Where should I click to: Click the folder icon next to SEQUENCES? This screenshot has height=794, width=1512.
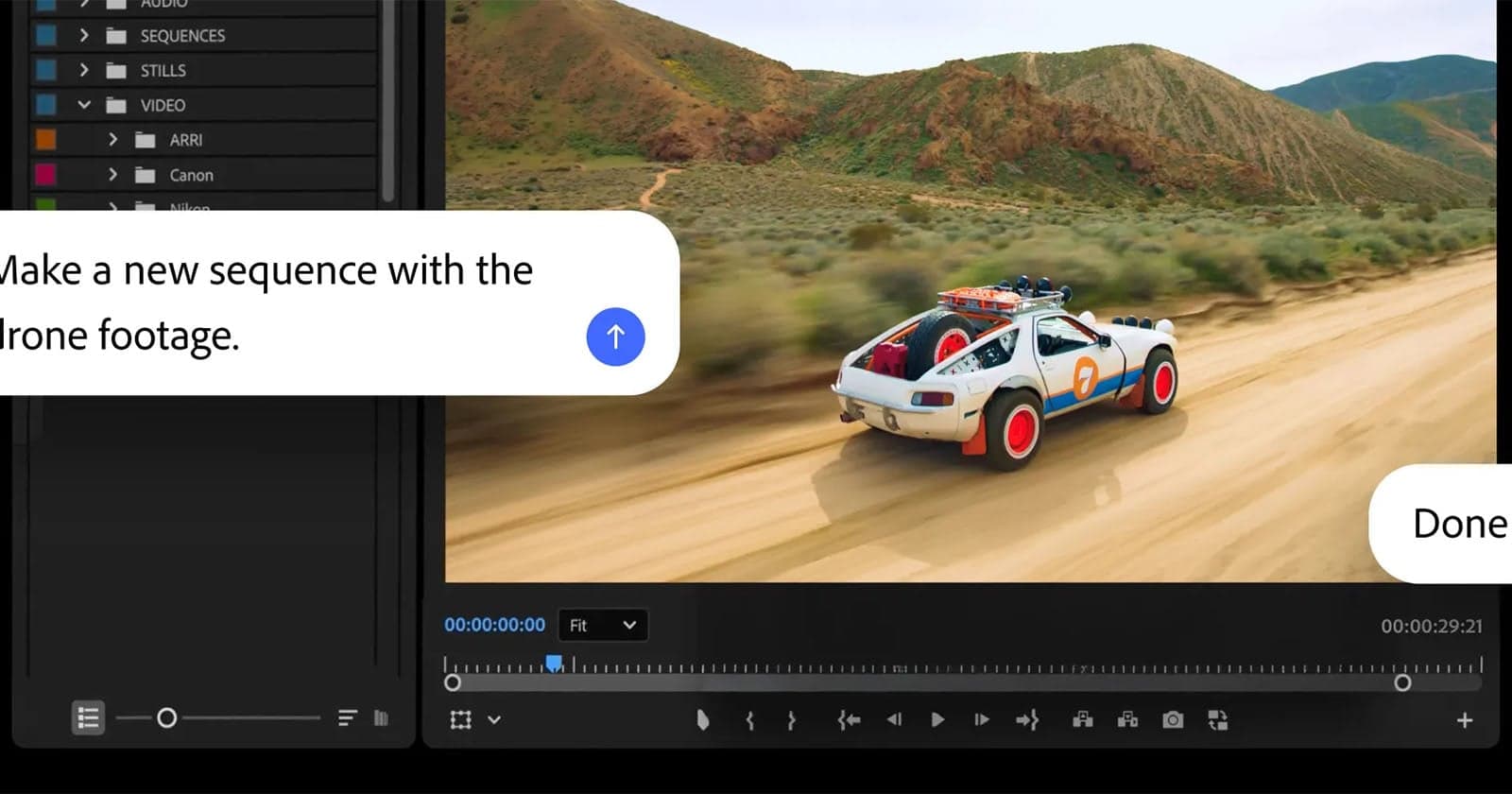[116, 36]
